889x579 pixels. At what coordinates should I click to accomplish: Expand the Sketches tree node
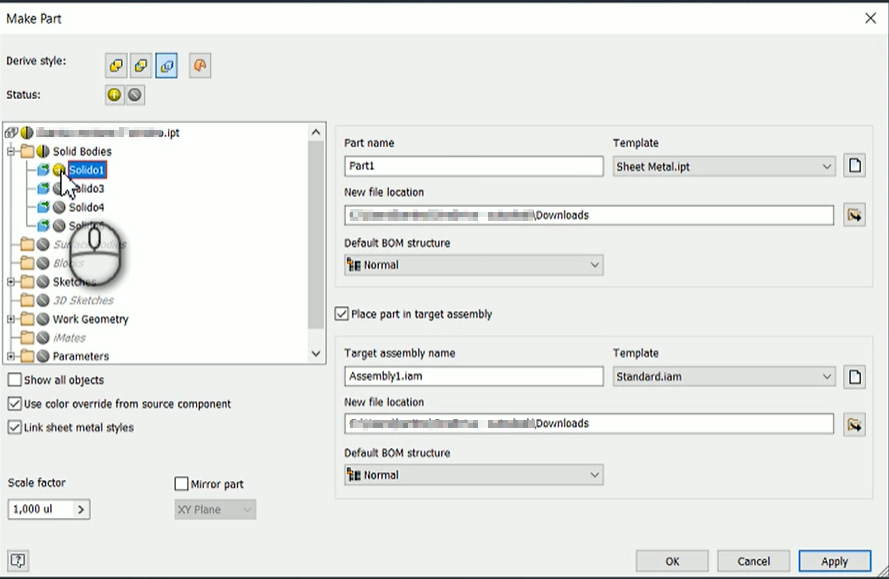click(x=13, y=282)
